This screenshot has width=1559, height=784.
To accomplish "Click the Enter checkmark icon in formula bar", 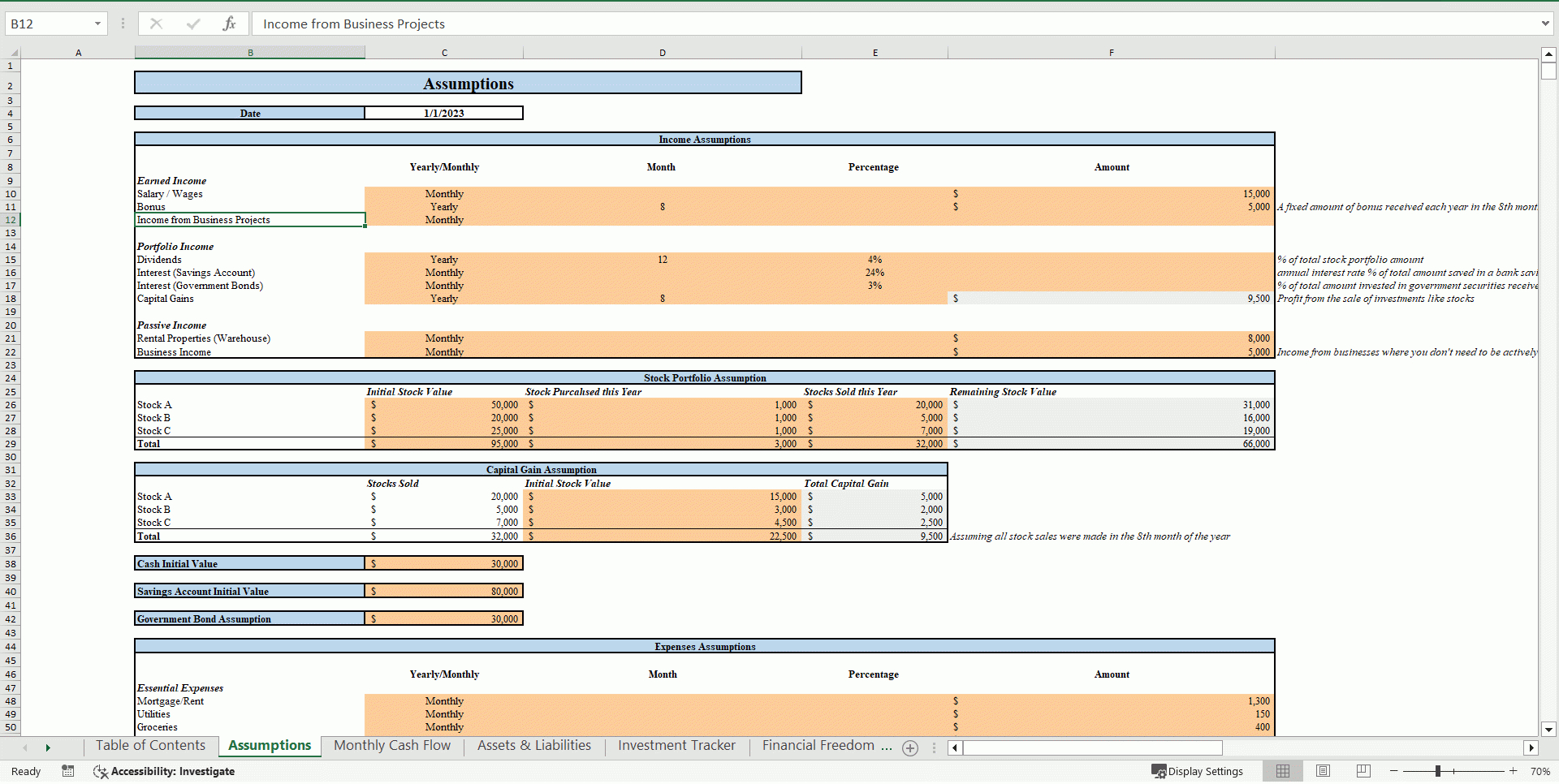I will tap(193, 24).
